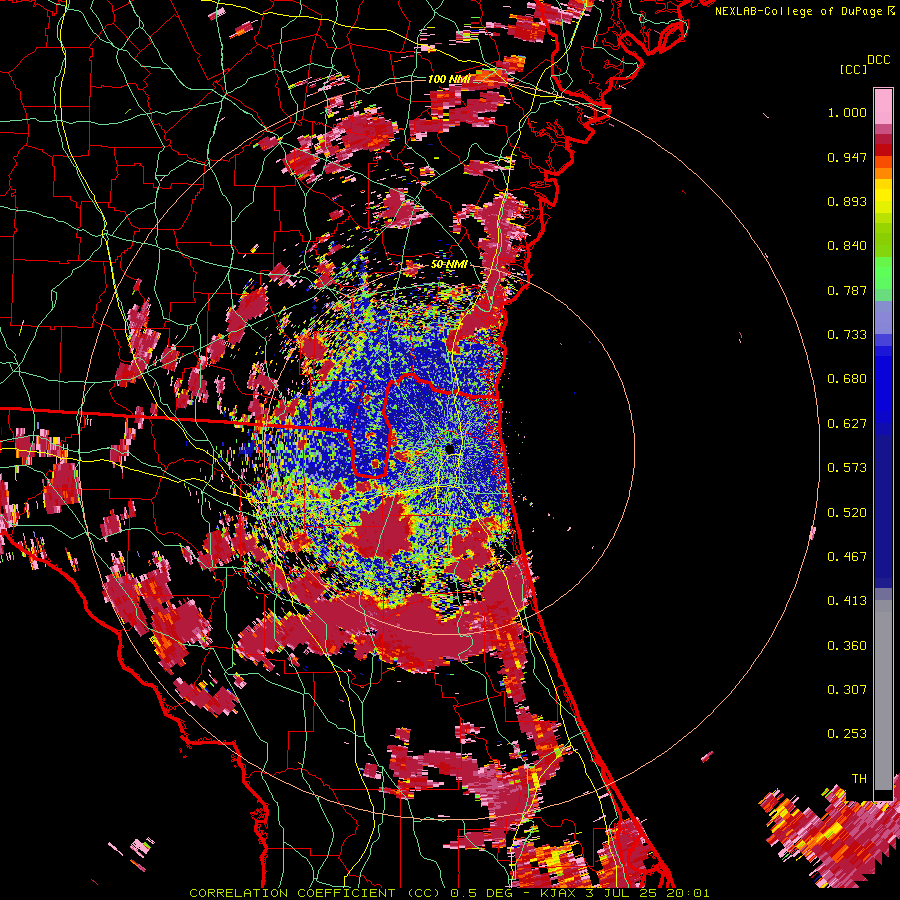Select the 0.893 legend value
The width and height of the screenshot is (900, 900).
(847, 201)
